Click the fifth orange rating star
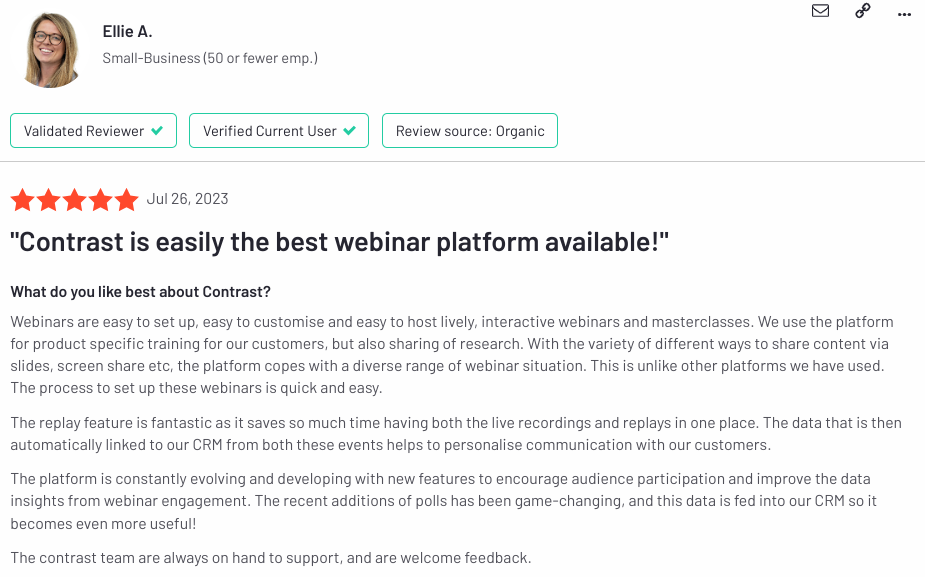925x577 pixels. pos(126,199)
